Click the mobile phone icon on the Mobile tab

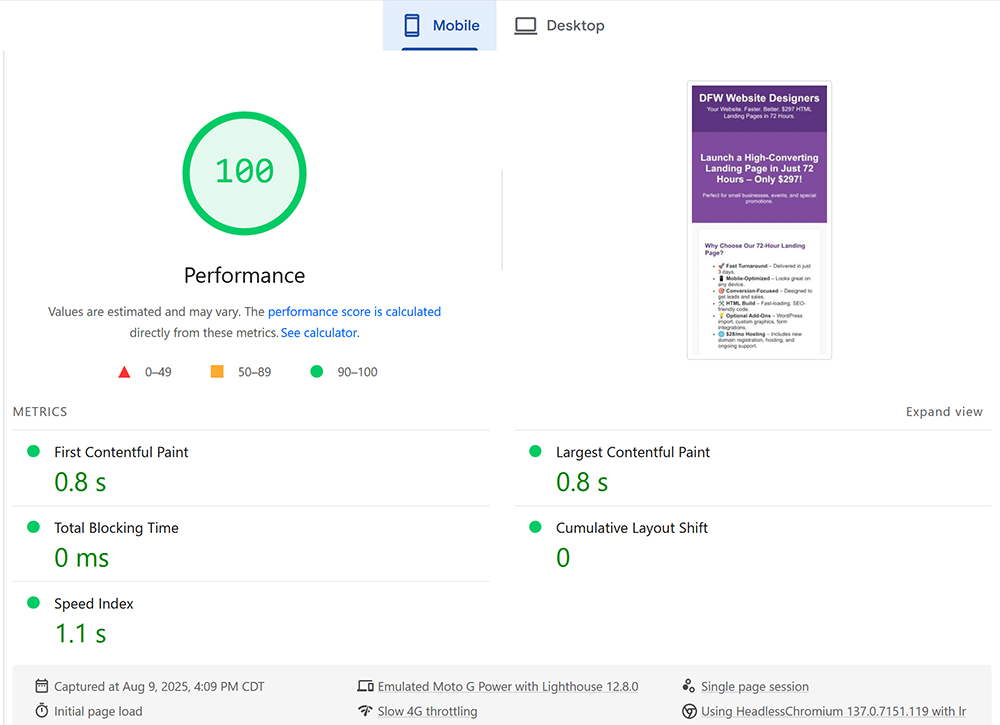coord(411,24)
